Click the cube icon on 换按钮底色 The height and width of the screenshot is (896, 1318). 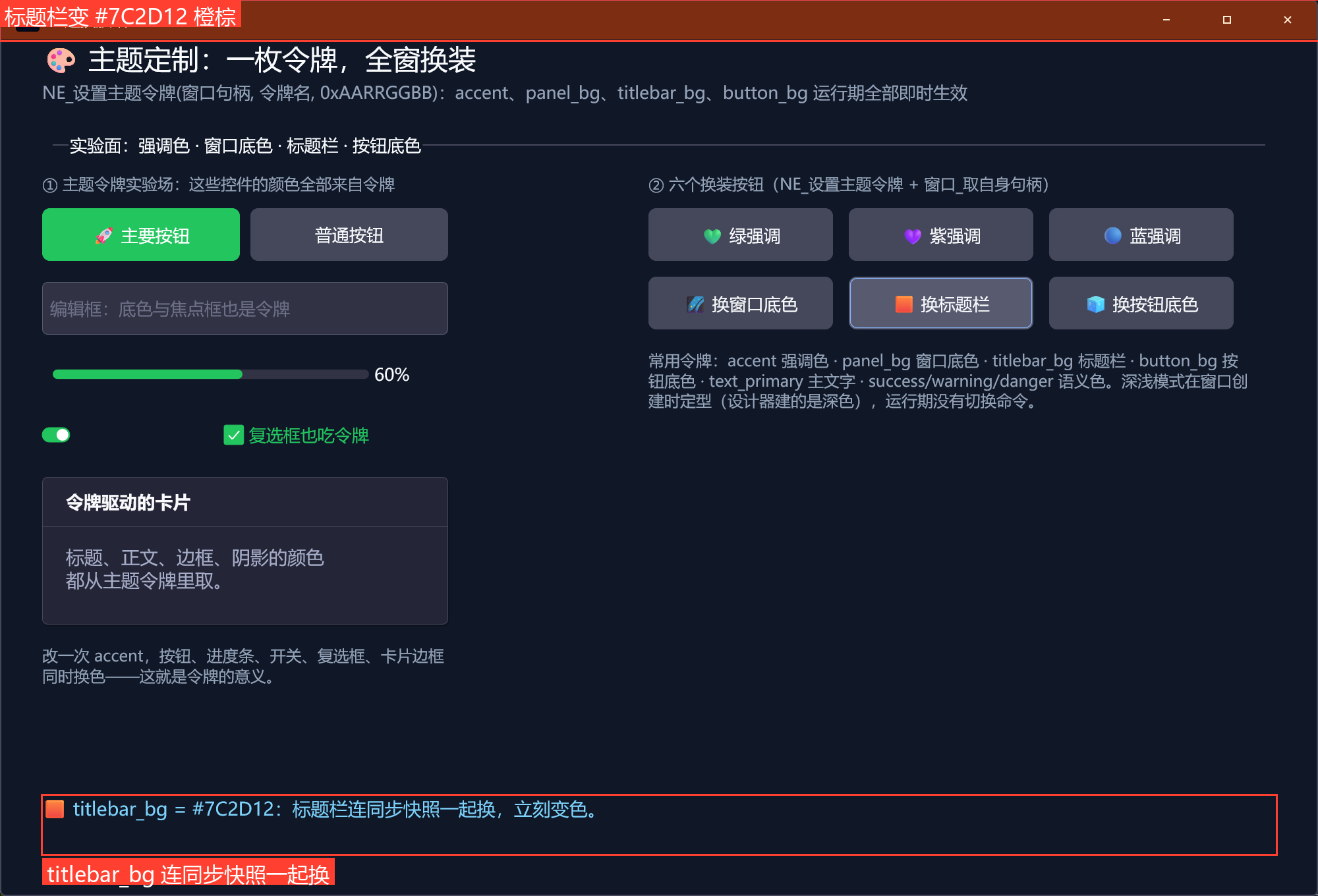1096,304
